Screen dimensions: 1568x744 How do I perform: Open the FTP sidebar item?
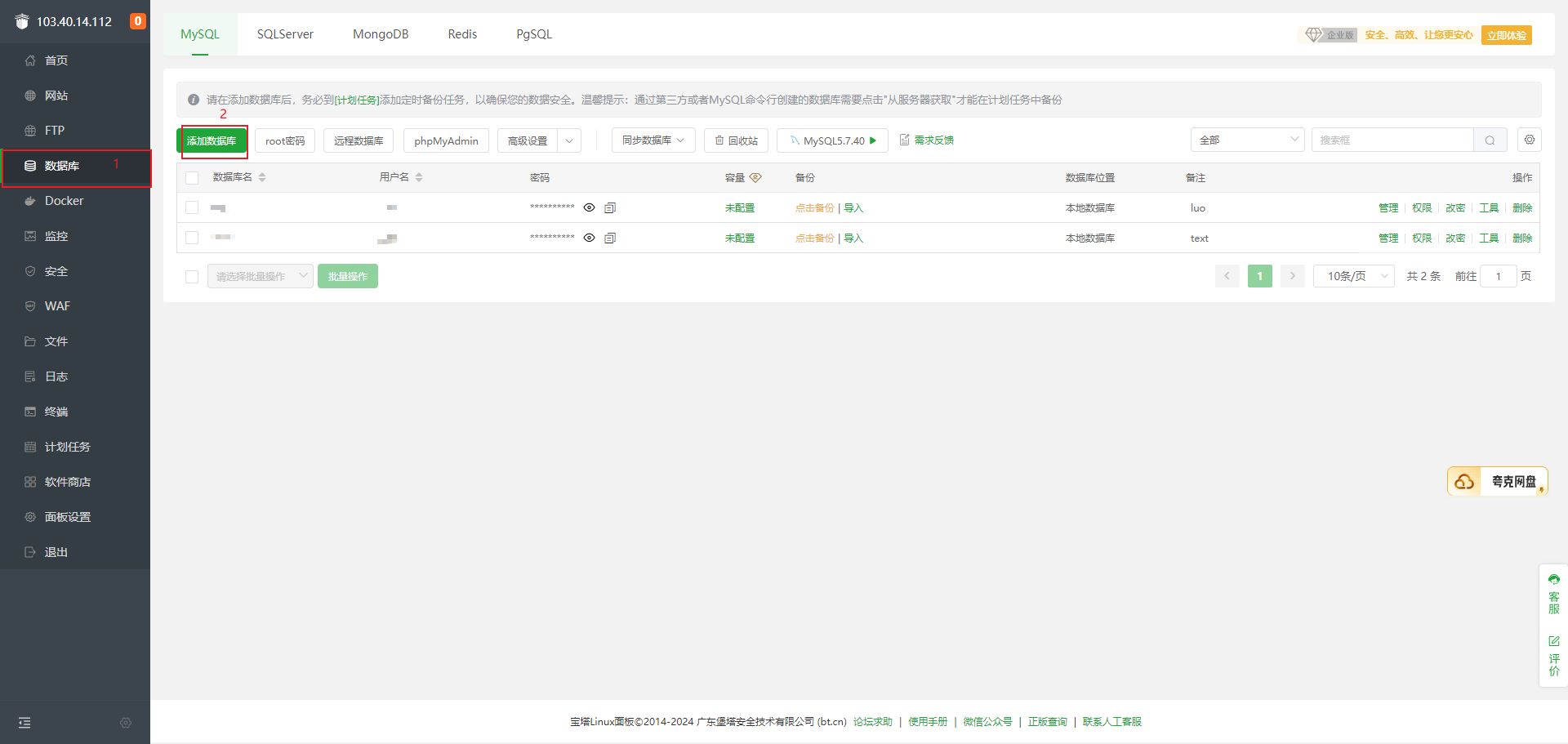click(x=75, y=131)
